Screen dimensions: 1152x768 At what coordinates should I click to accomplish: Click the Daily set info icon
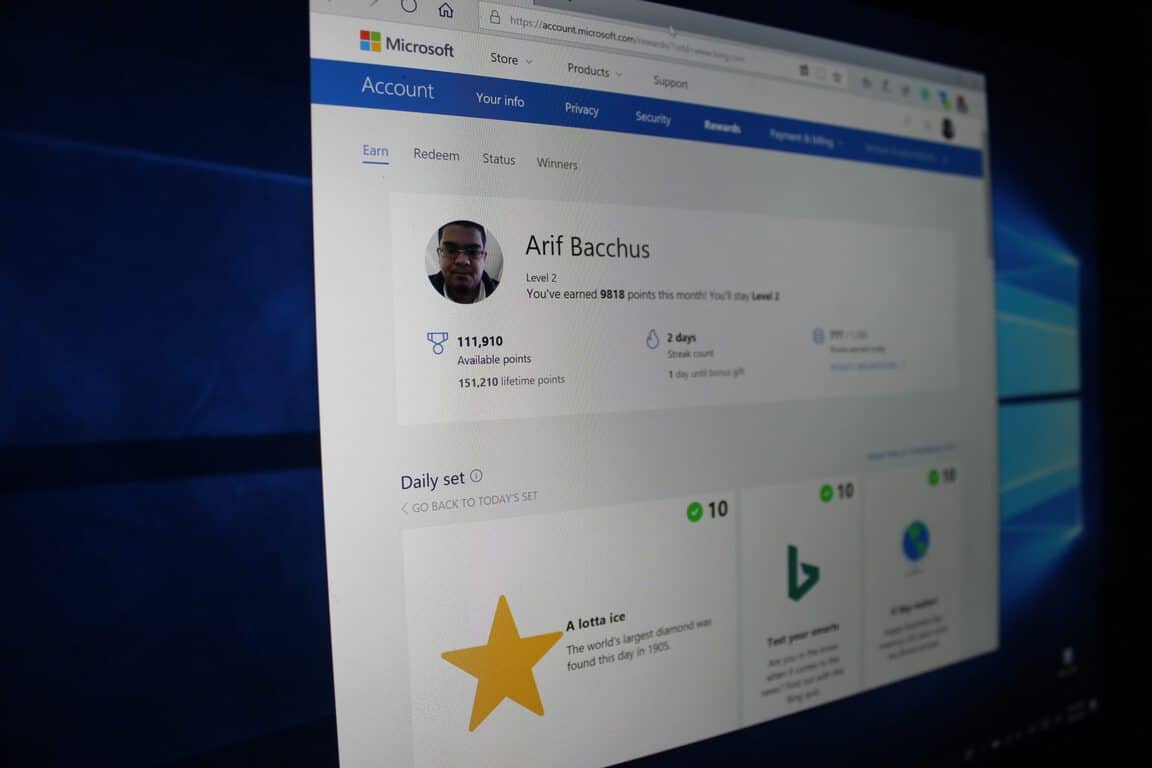tap(476, 475)
